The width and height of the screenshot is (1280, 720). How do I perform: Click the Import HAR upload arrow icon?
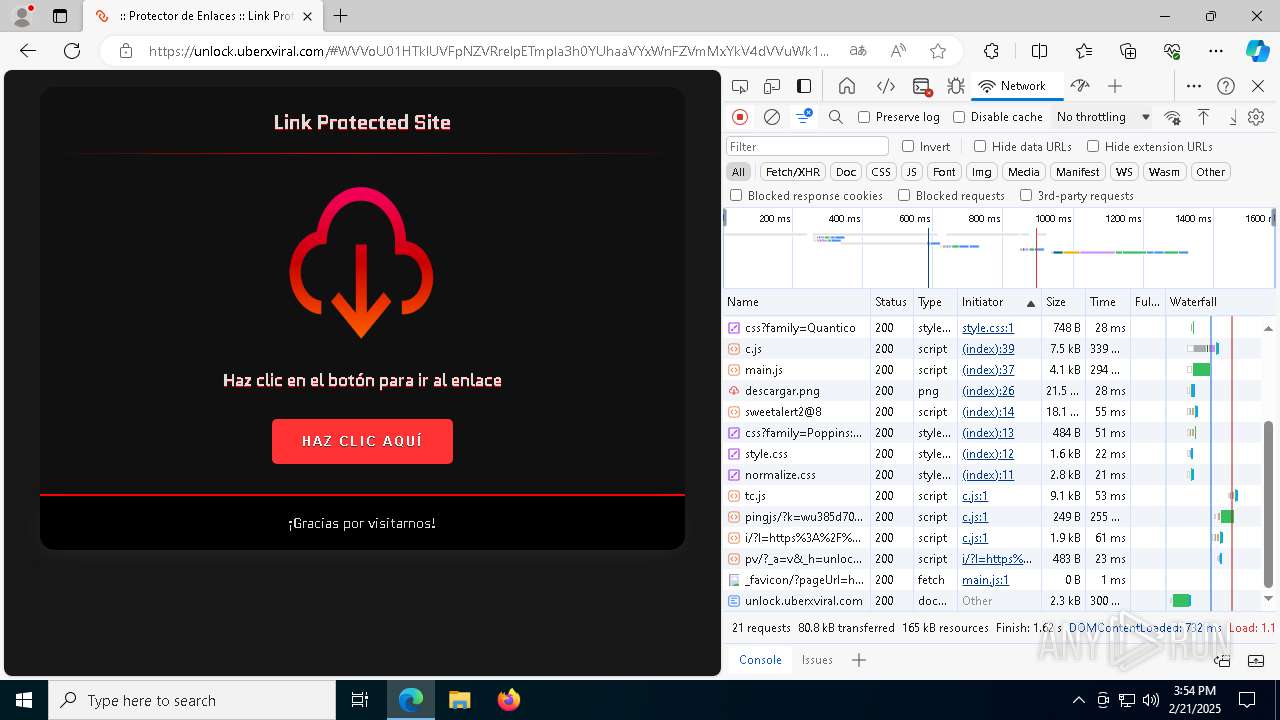click(1204, 117)
